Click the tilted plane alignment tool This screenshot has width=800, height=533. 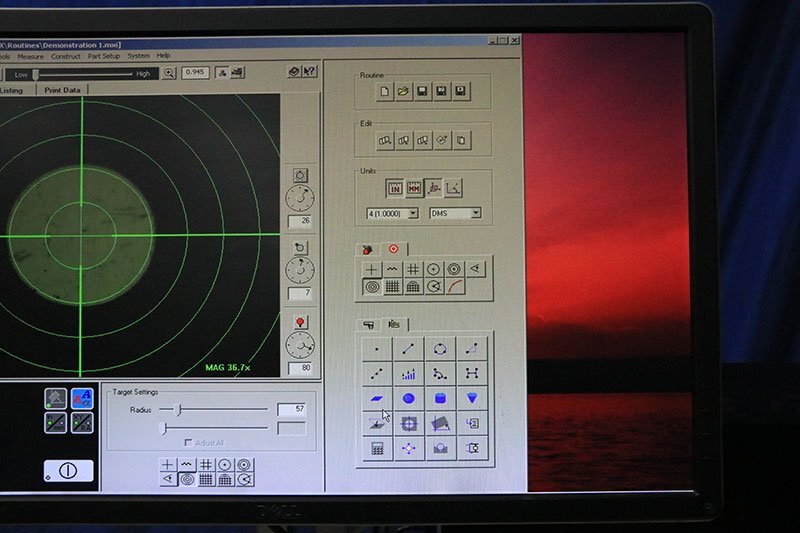pos(440,423)
